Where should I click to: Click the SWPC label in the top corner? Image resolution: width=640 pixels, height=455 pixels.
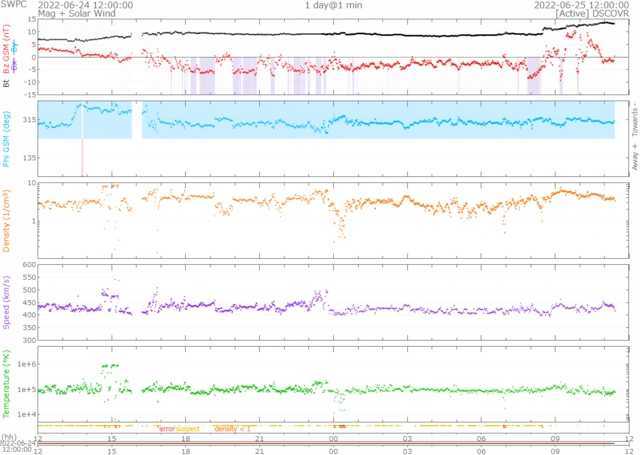[x=13, y=5]
